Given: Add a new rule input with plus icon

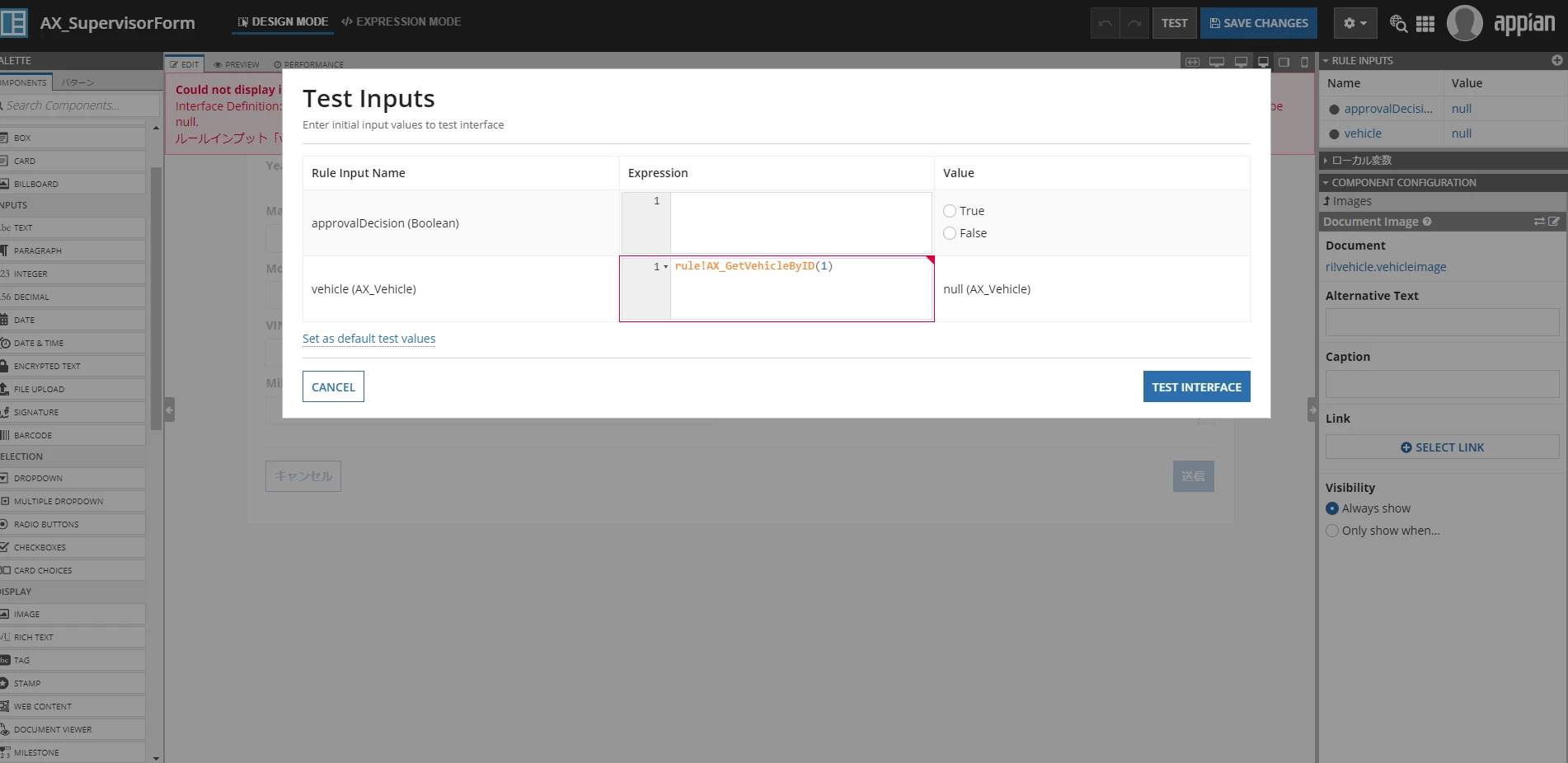Looking at the screenshot, I should (1557, 60).
